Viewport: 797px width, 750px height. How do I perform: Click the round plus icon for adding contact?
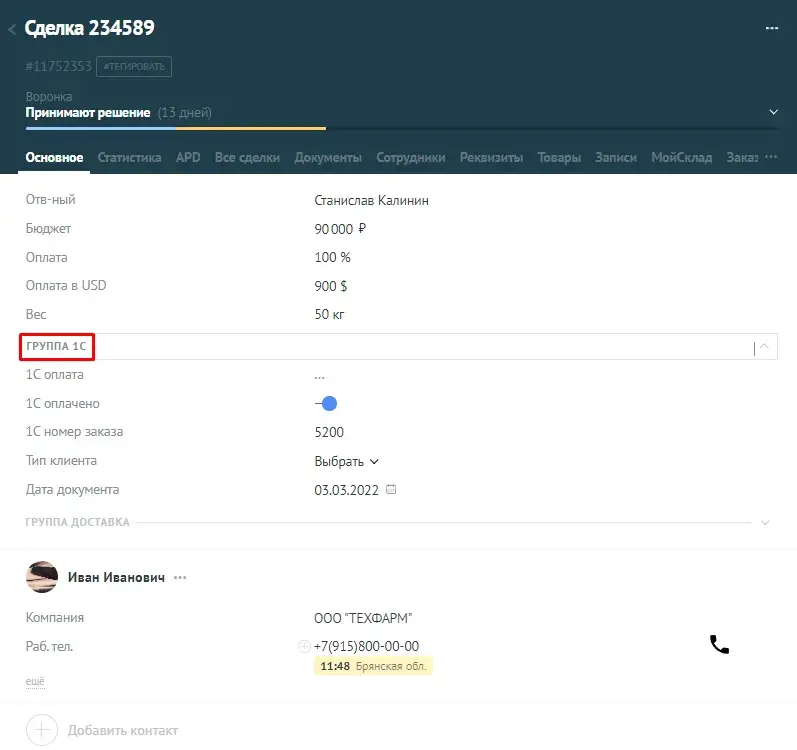pos(42,730)
